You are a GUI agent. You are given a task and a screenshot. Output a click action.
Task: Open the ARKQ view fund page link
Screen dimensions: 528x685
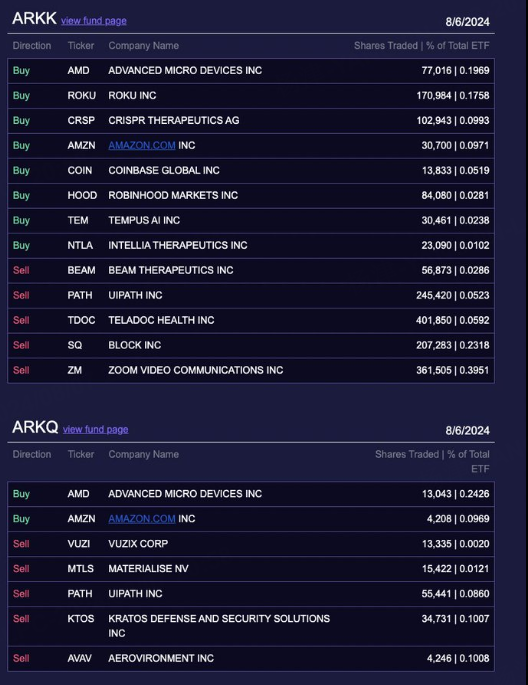tap(96, 429)
